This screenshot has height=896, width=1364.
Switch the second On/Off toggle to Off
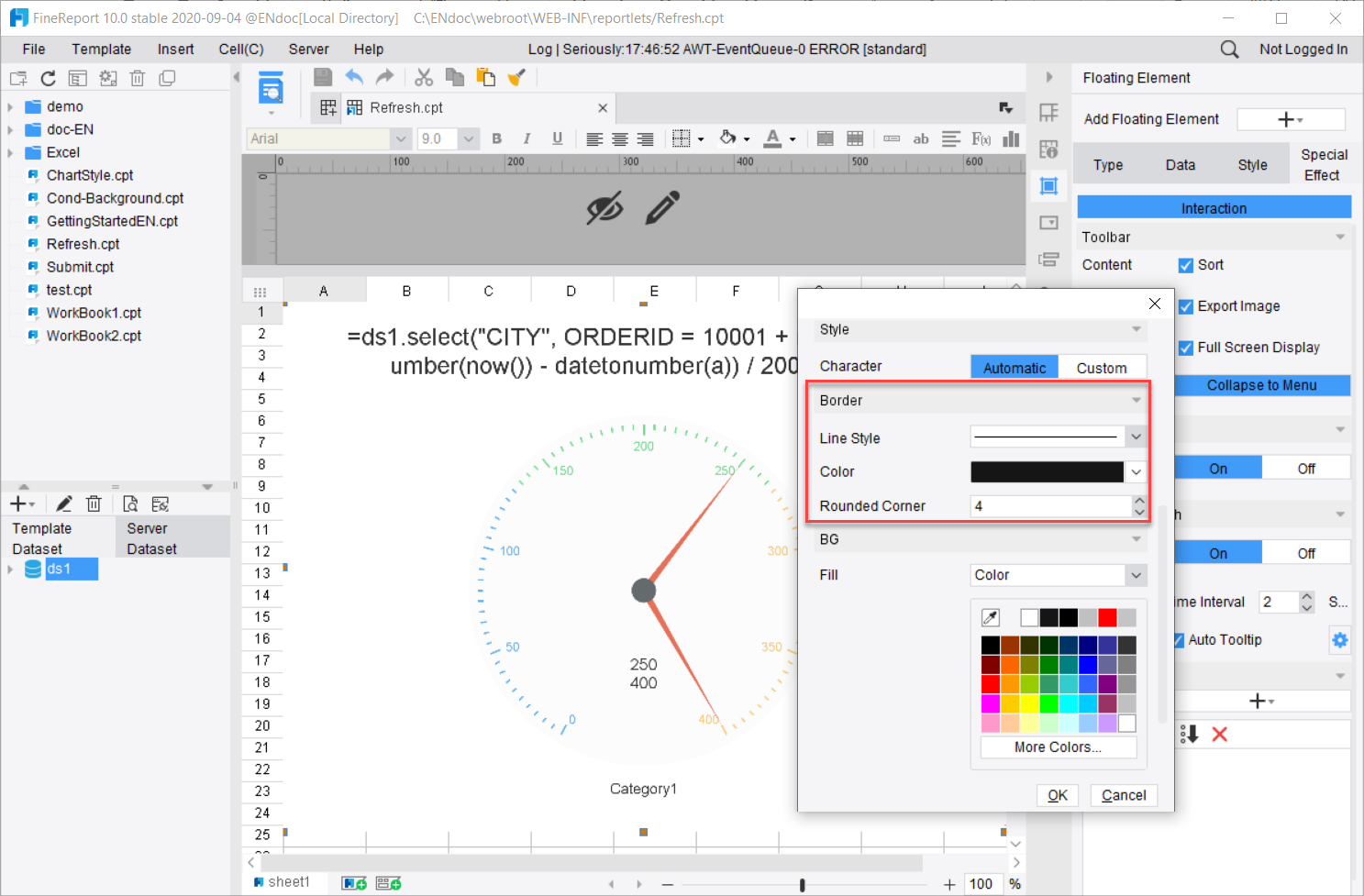(1306, 553)
